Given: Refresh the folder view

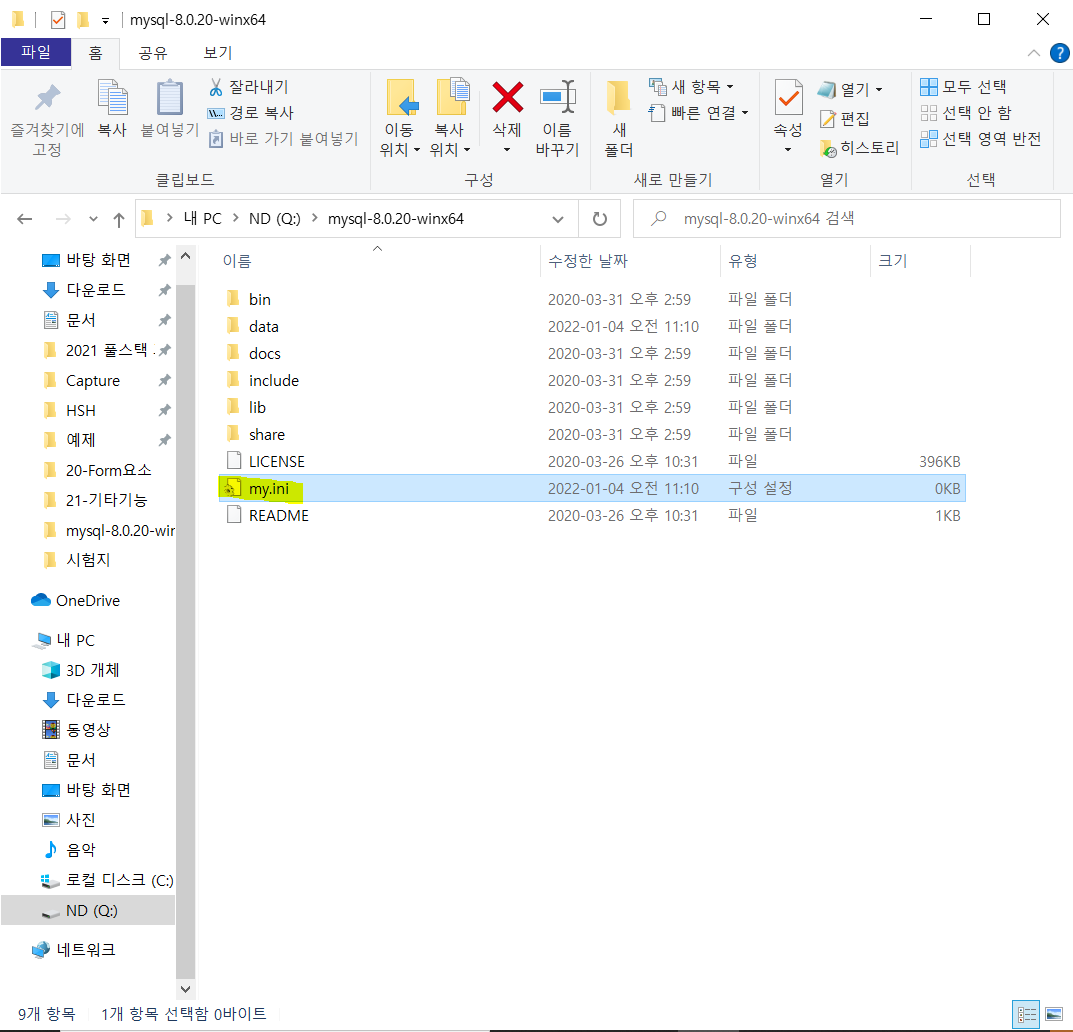Looking at the screenshot, I should (599, 219).
